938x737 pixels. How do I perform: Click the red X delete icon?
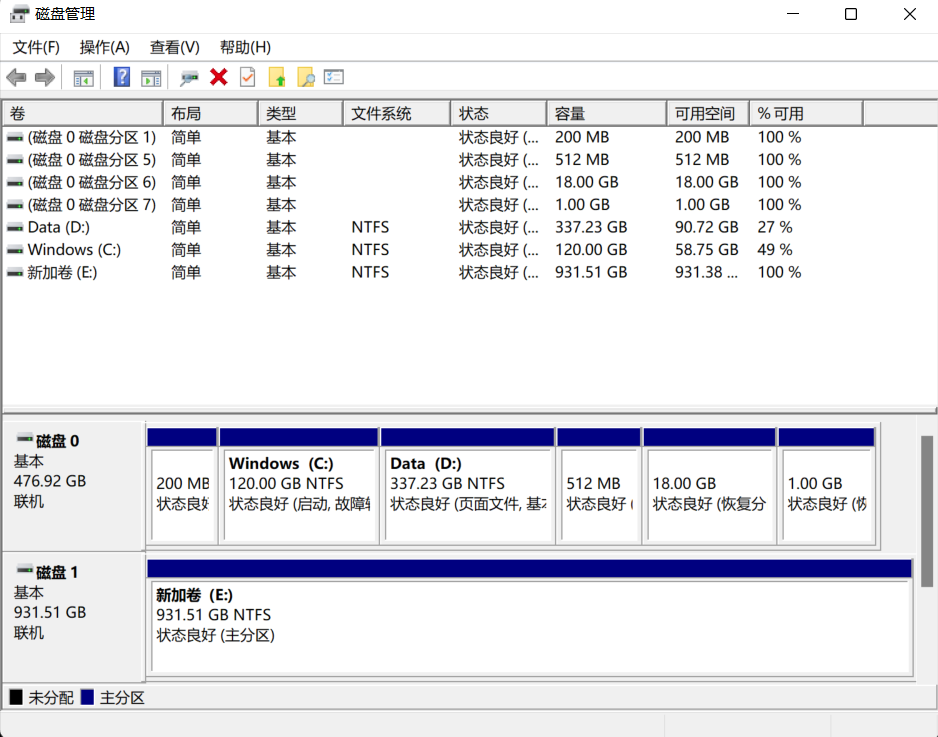tap(219, 77)
